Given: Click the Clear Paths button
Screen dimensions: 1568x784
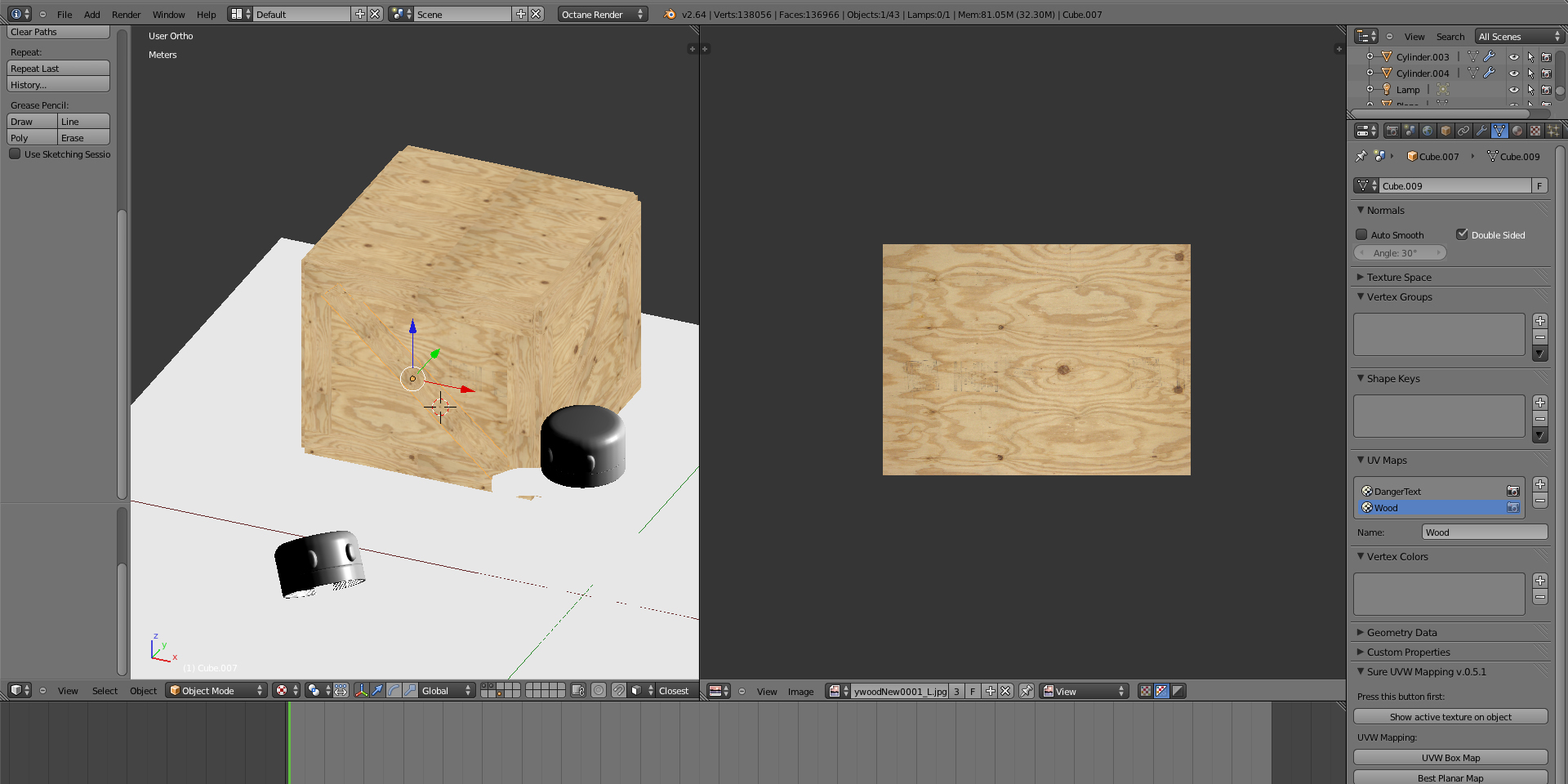Looking at the screenshot, I should 58,32.
